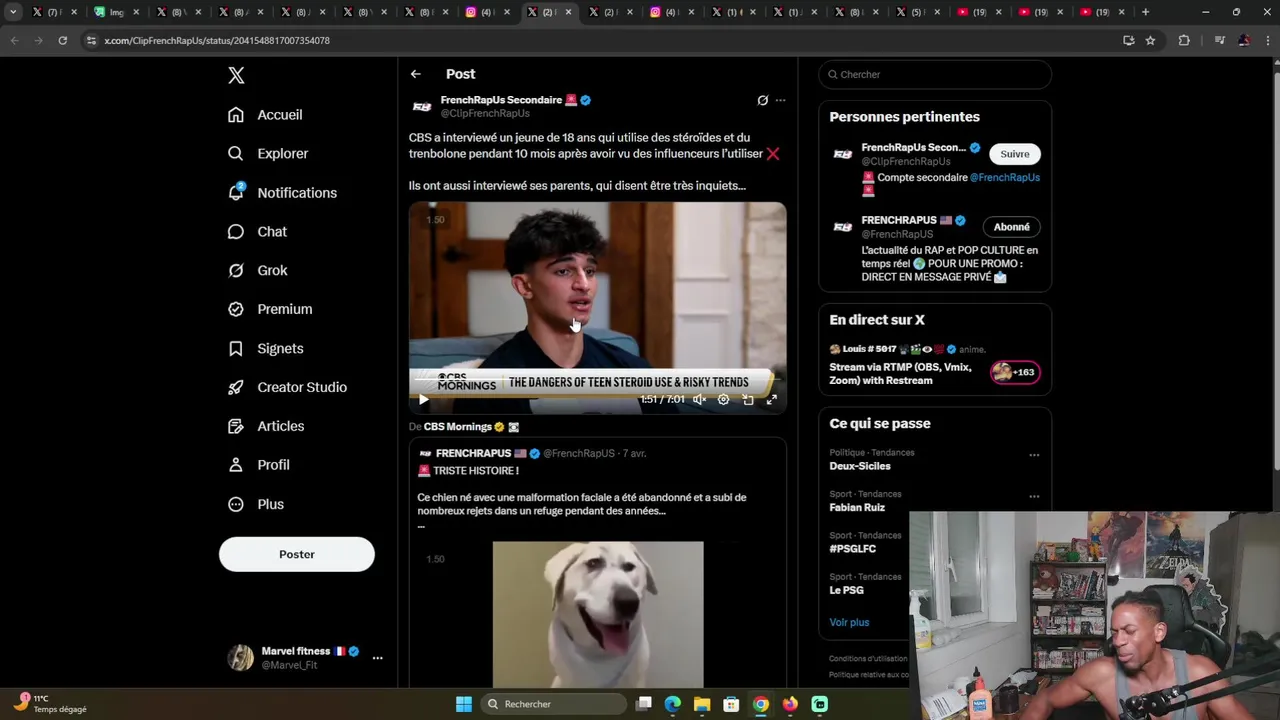Click the @FrenchRapUs mention link
The width and height of the screenshot is (1280, 720).
coord(1005,177)
